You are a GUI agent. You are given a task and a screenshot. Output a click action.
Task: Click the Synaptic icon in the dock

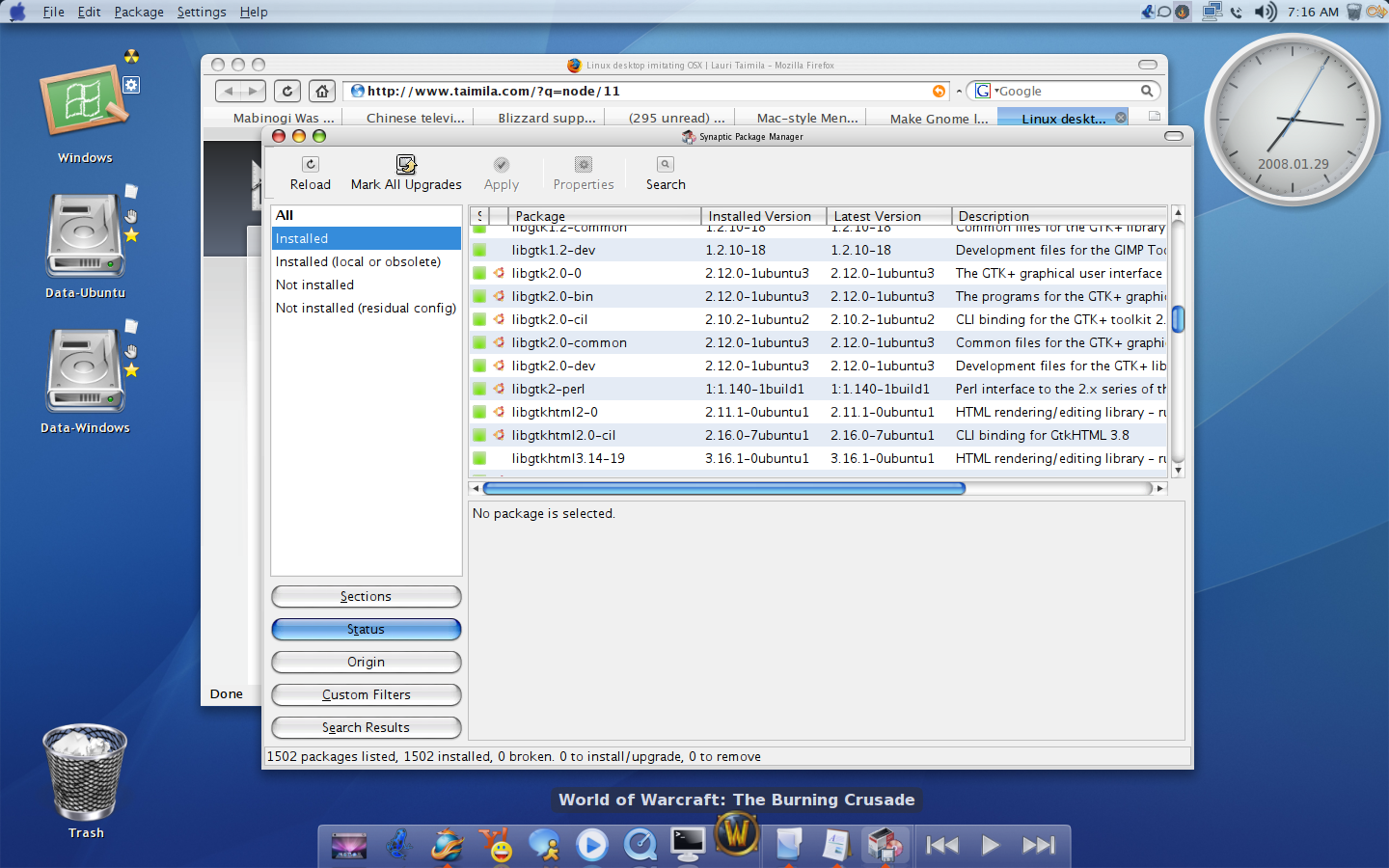click(885, 846)
